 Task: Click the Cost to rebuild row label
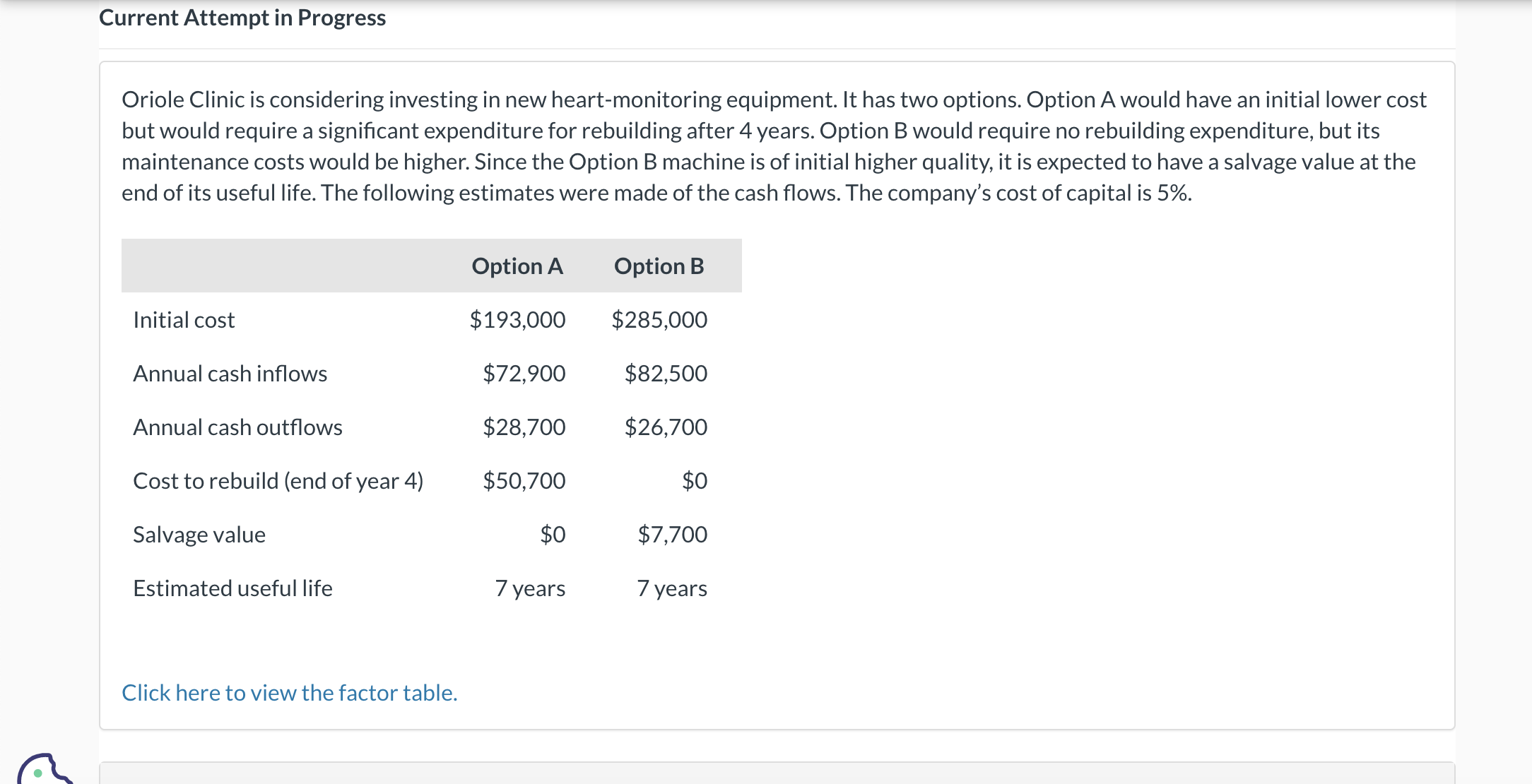(278, 481)
